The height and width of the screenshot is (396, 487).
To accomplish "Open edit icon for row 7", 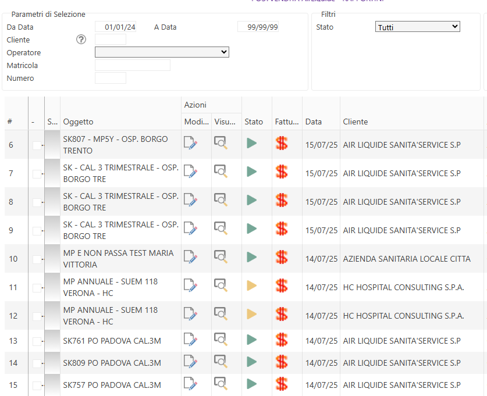I will [x=190, y=172].
